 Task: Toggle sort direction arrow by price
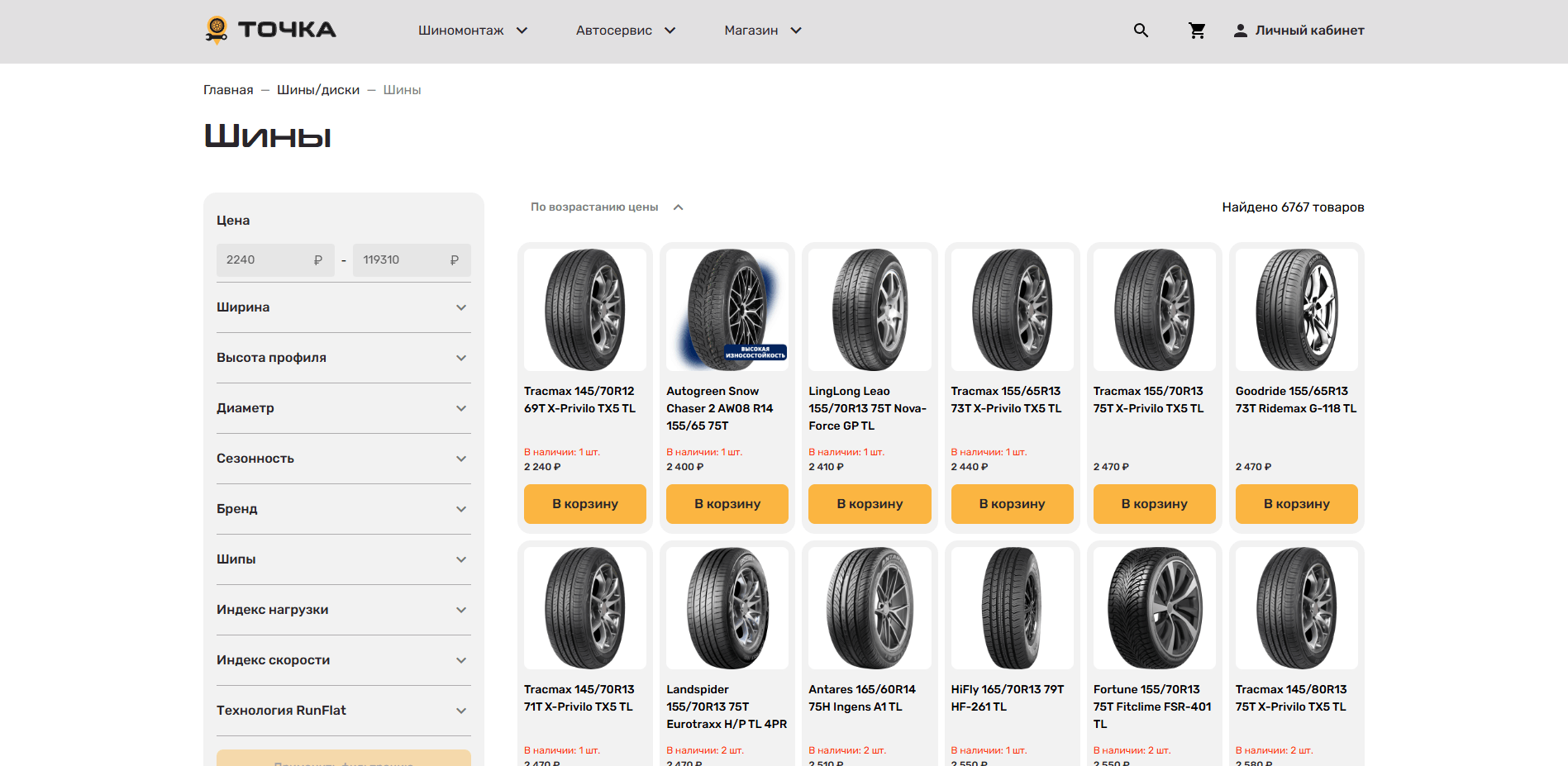point(678,207)
